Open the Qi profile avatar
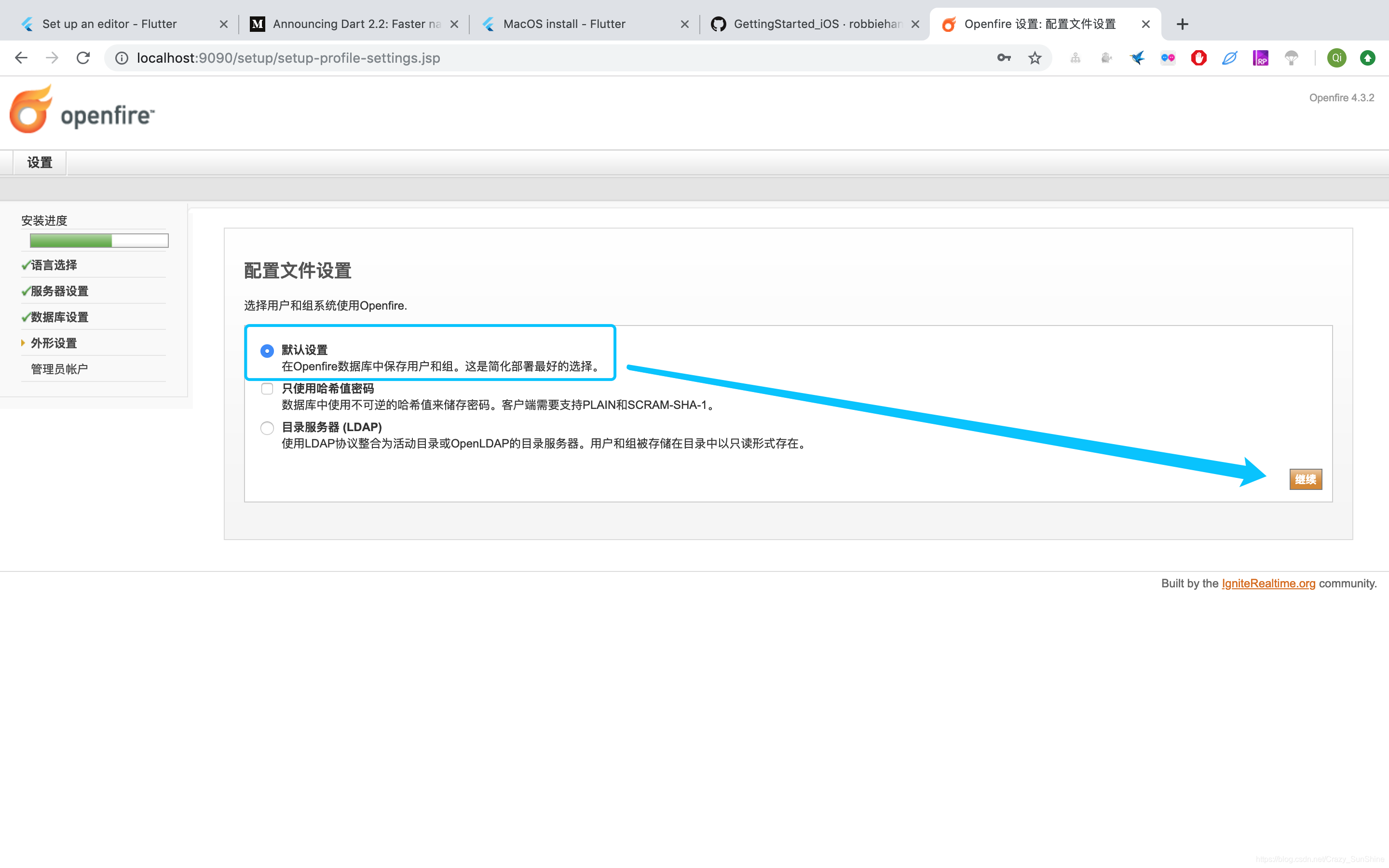Image resolution: width=1389 pixels, height=868 pixels. [1337, 58]
